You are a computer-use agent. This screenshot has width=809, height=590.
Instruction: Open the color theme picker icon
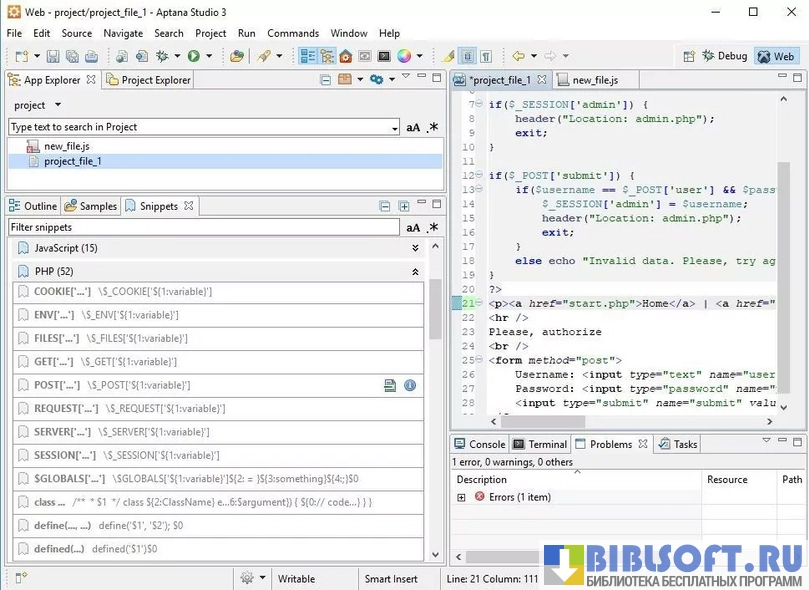pos(404,57)
